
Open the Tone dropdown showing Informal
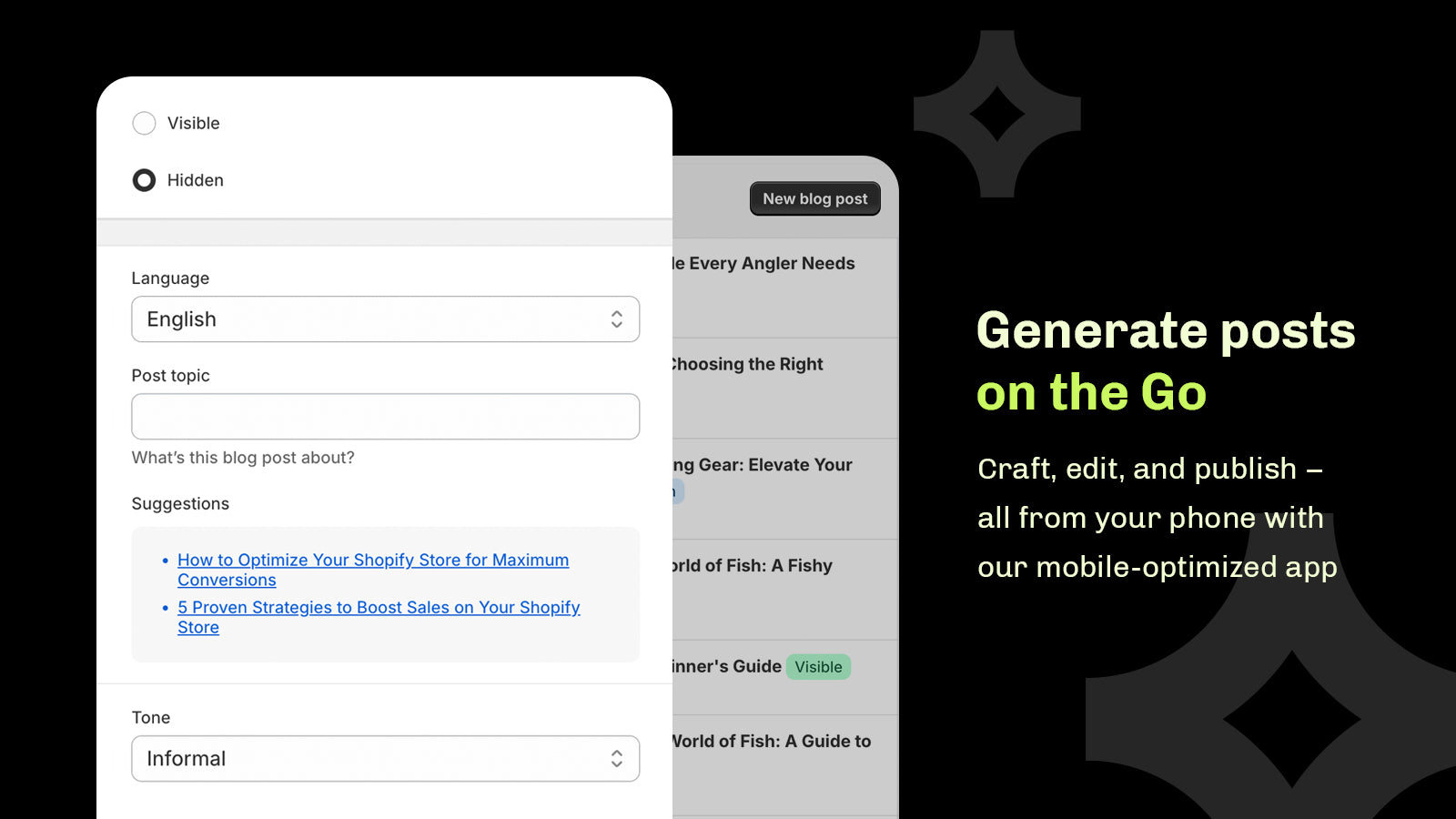coord(385,758)
